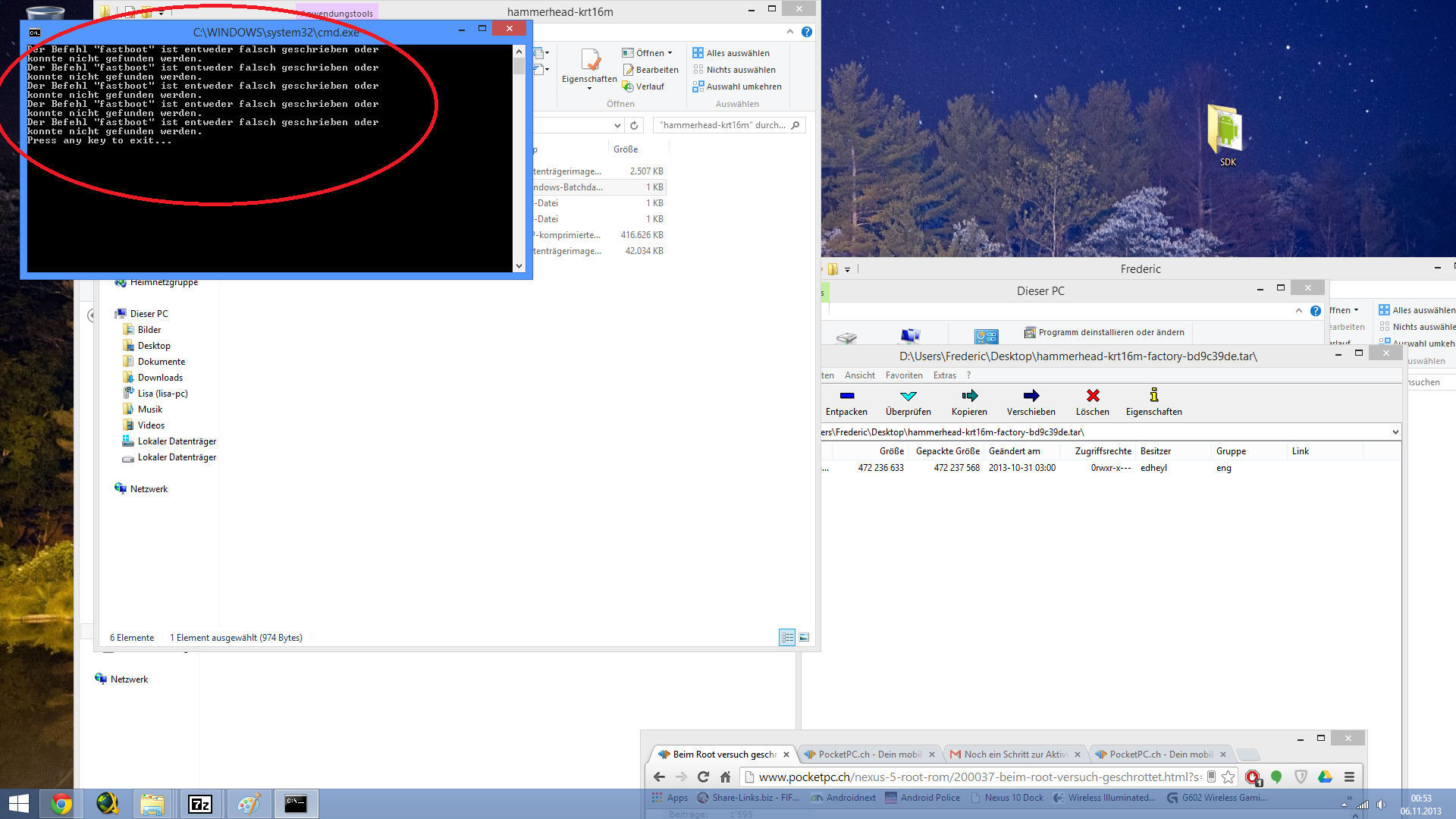Click Eigenschaften info icon in 7-Zip

coord(1153,402)
